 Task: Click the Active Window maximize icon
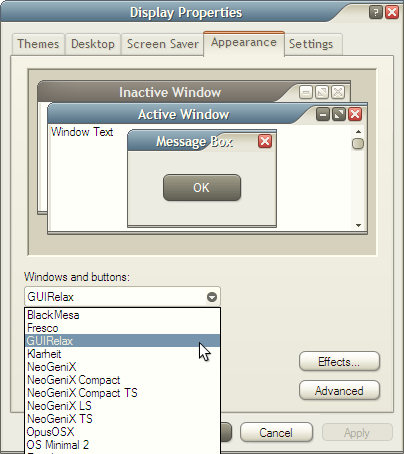pos(339,115)
